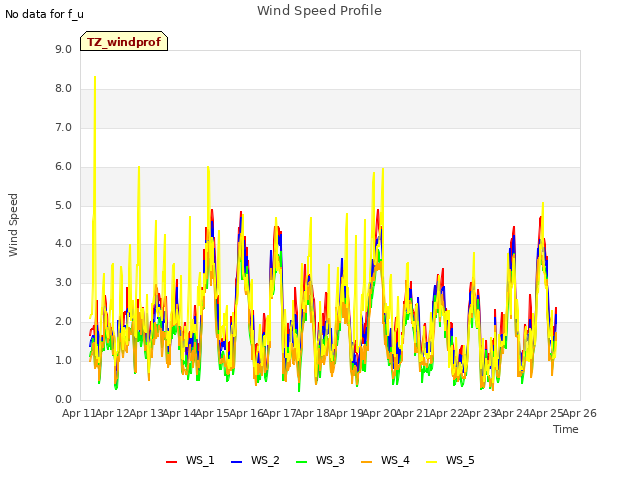Viewport: 640px width, 480px height.
Task: Click the WS_4 orange legend swatch
Action: (367, 462)
